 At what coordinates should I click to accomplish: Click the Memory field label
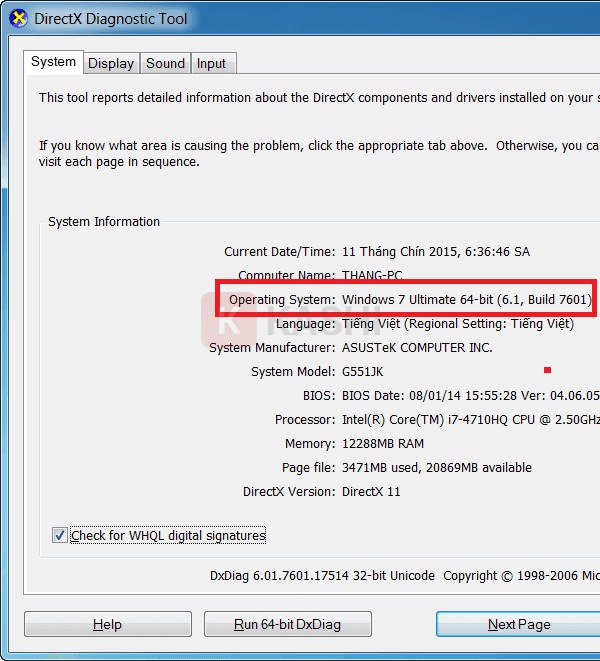[310, 444]
